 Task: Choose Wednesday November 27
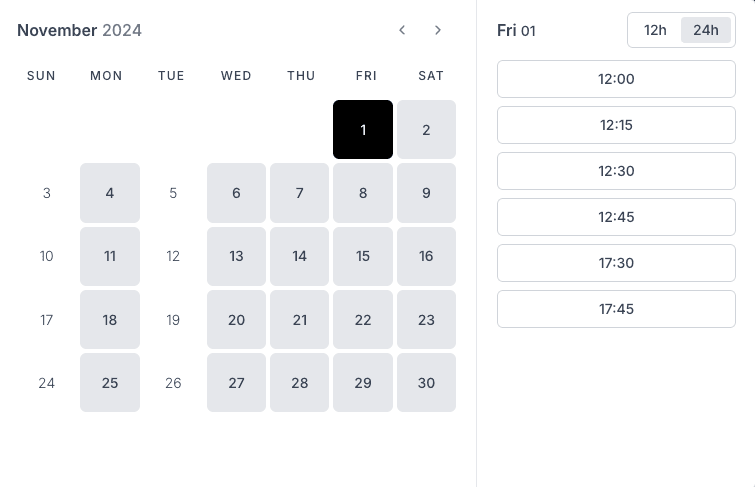point(236,383)
